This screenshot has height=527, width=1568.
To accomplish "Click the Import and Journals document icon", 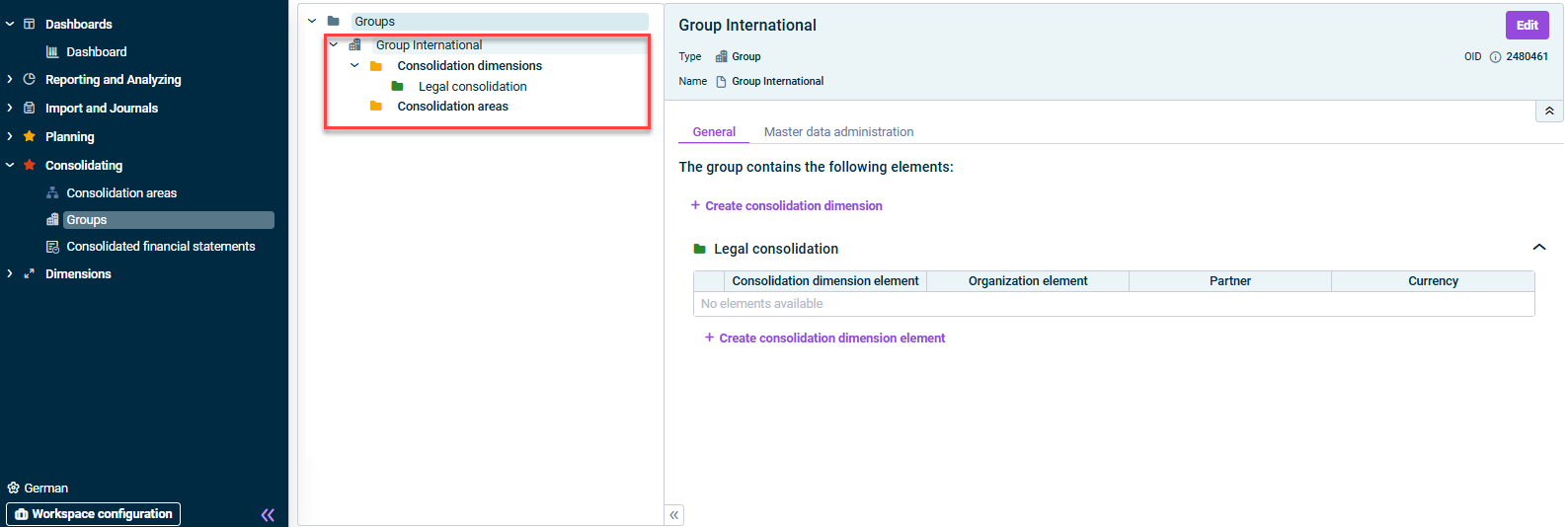I will (29, 108).
